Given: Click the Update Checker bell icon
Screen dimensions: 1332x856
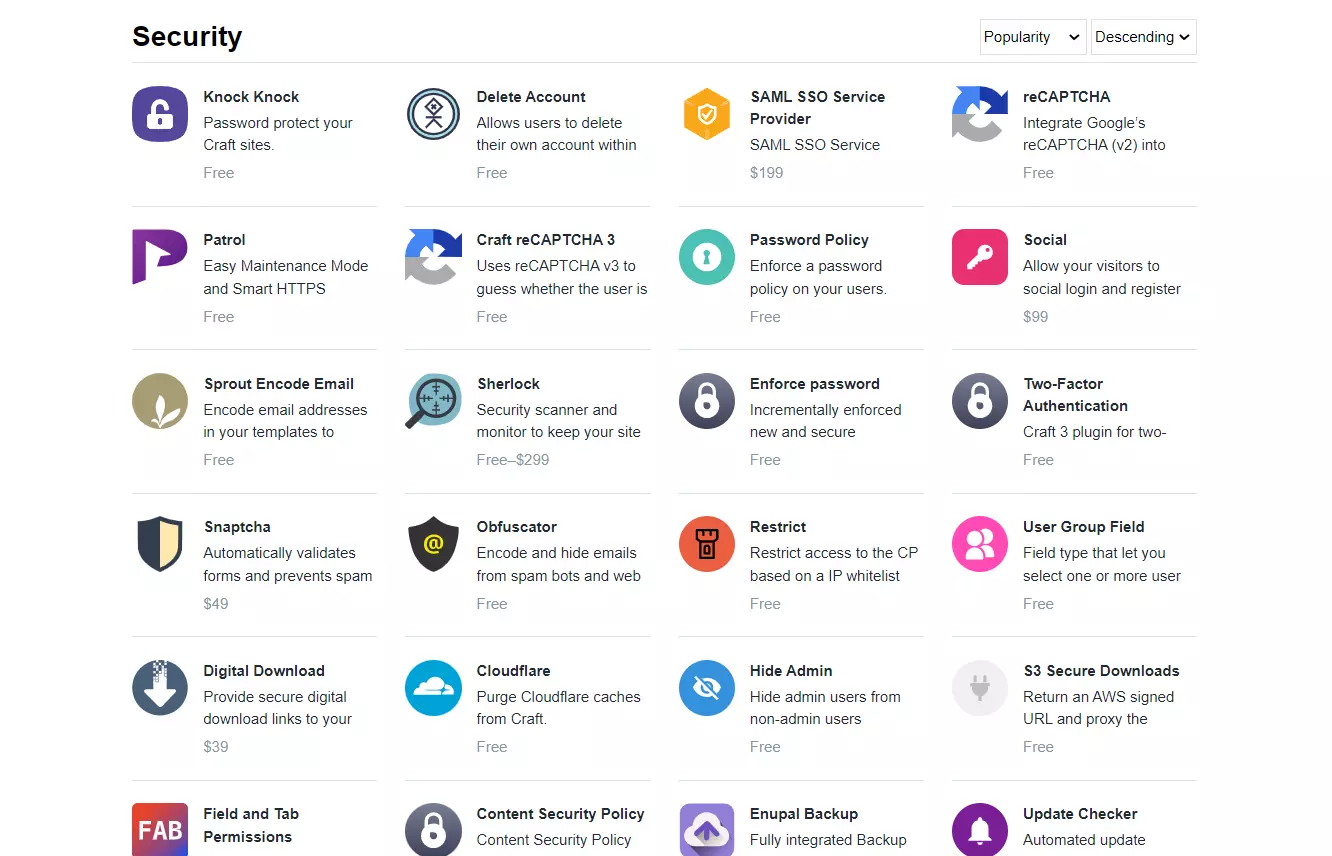Looking at the screenshot, I should (x=980, y=829).
